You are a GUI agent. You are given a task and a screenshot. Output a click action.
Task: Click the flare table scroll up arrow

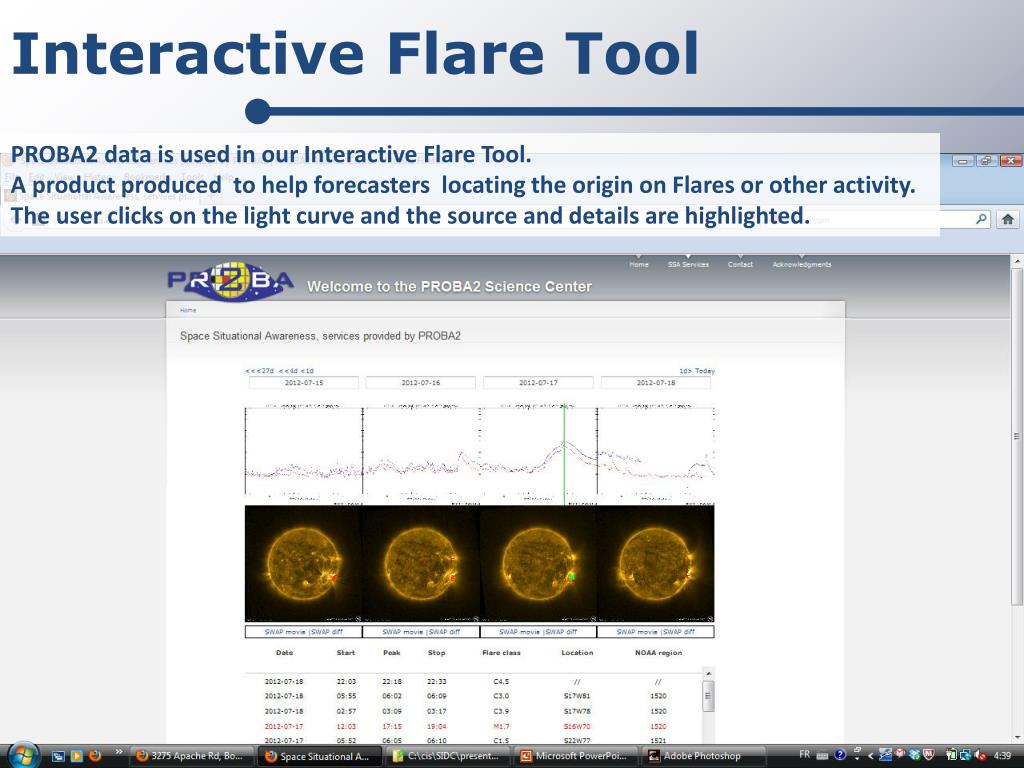coord(709,673)
